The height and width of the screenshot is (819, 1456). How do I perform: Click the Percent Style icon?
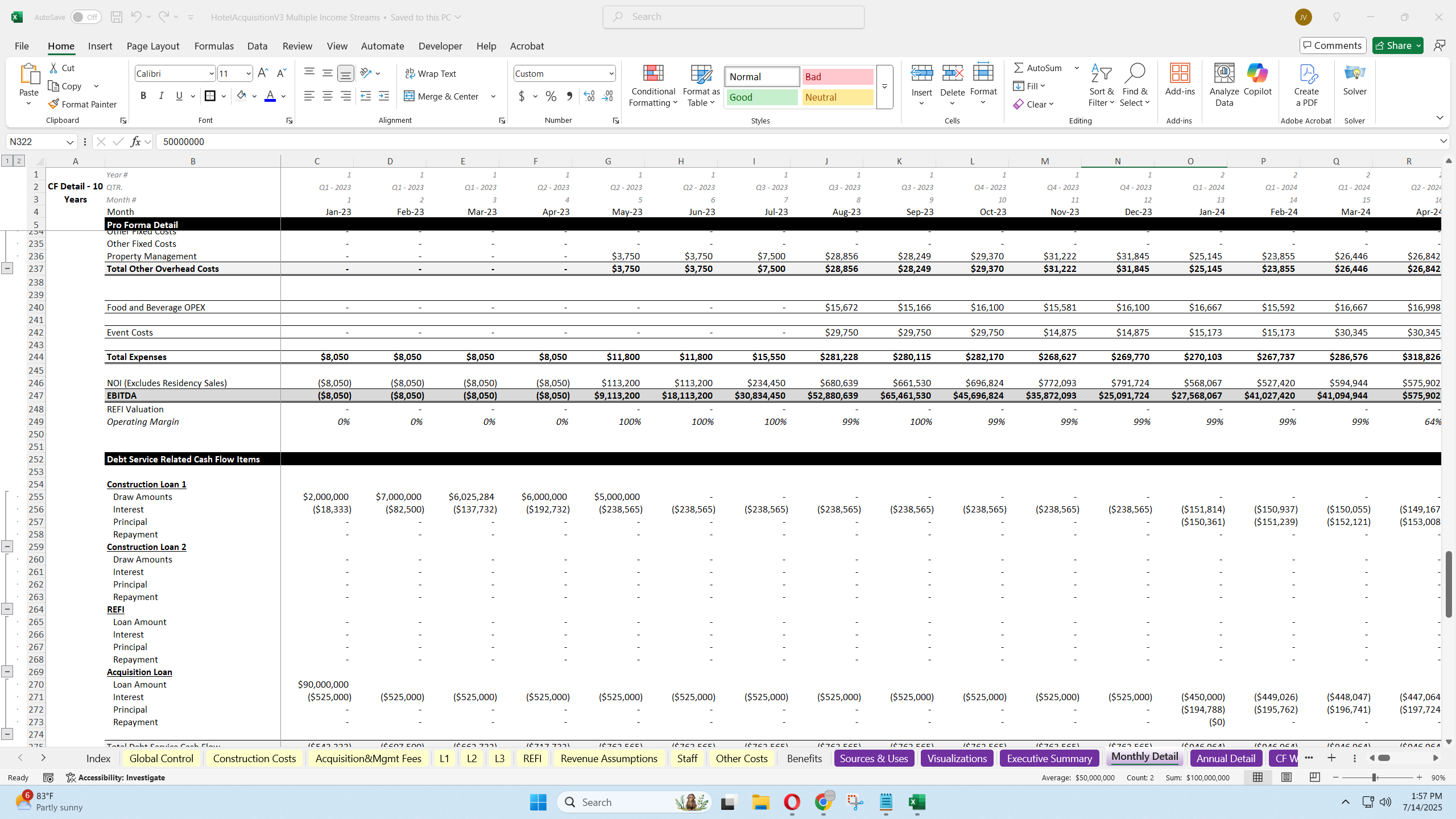coord(549,96)
